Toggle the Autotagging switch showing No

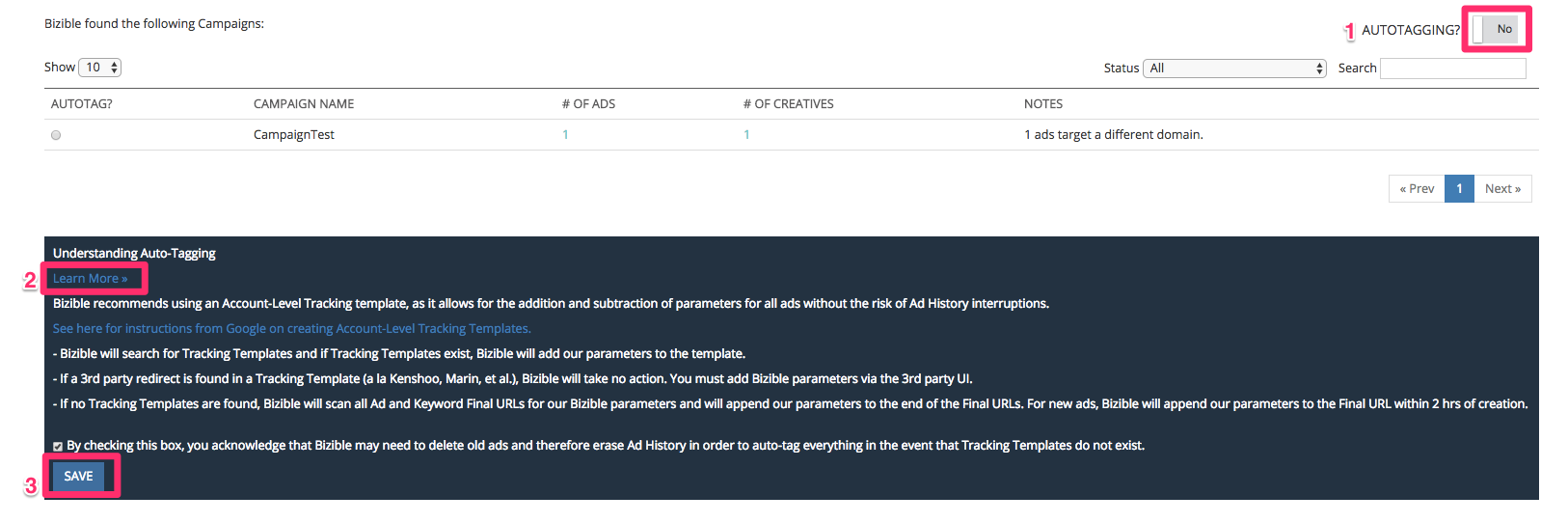(x=1496, y=29)
